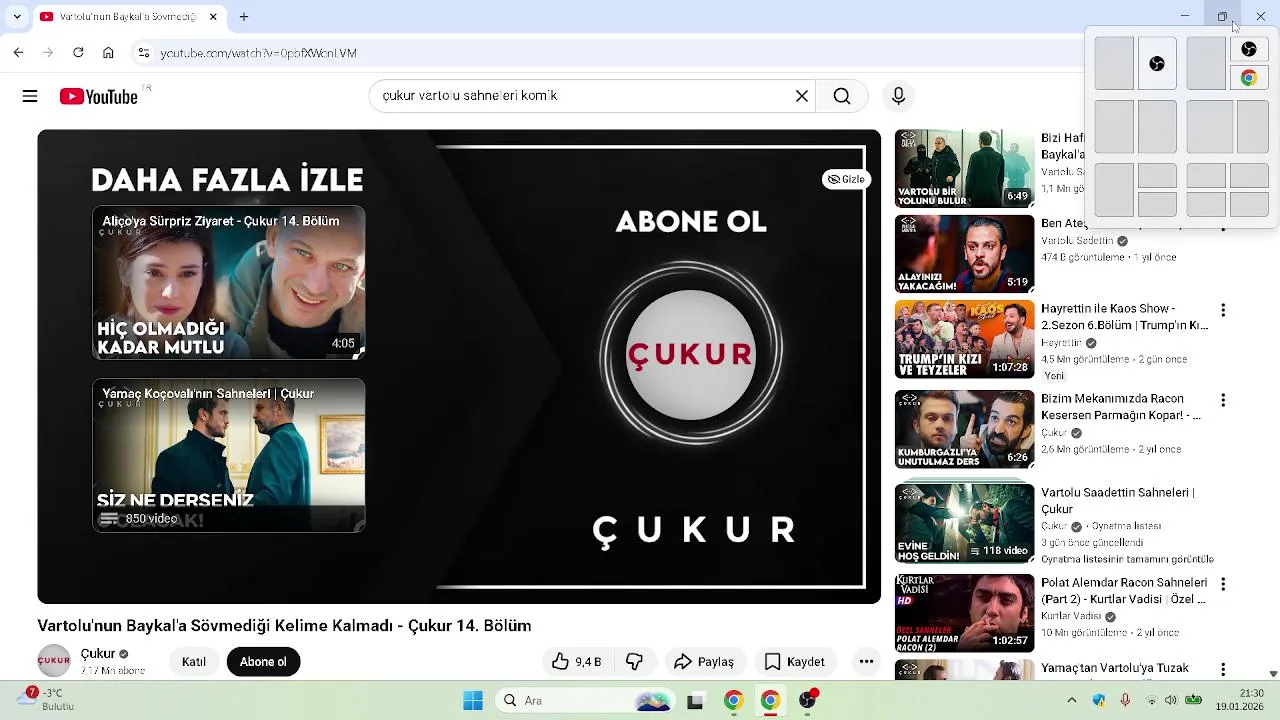1280x720 pixels.
Task: Open volume control in tray
Action: click(1171, 700)
